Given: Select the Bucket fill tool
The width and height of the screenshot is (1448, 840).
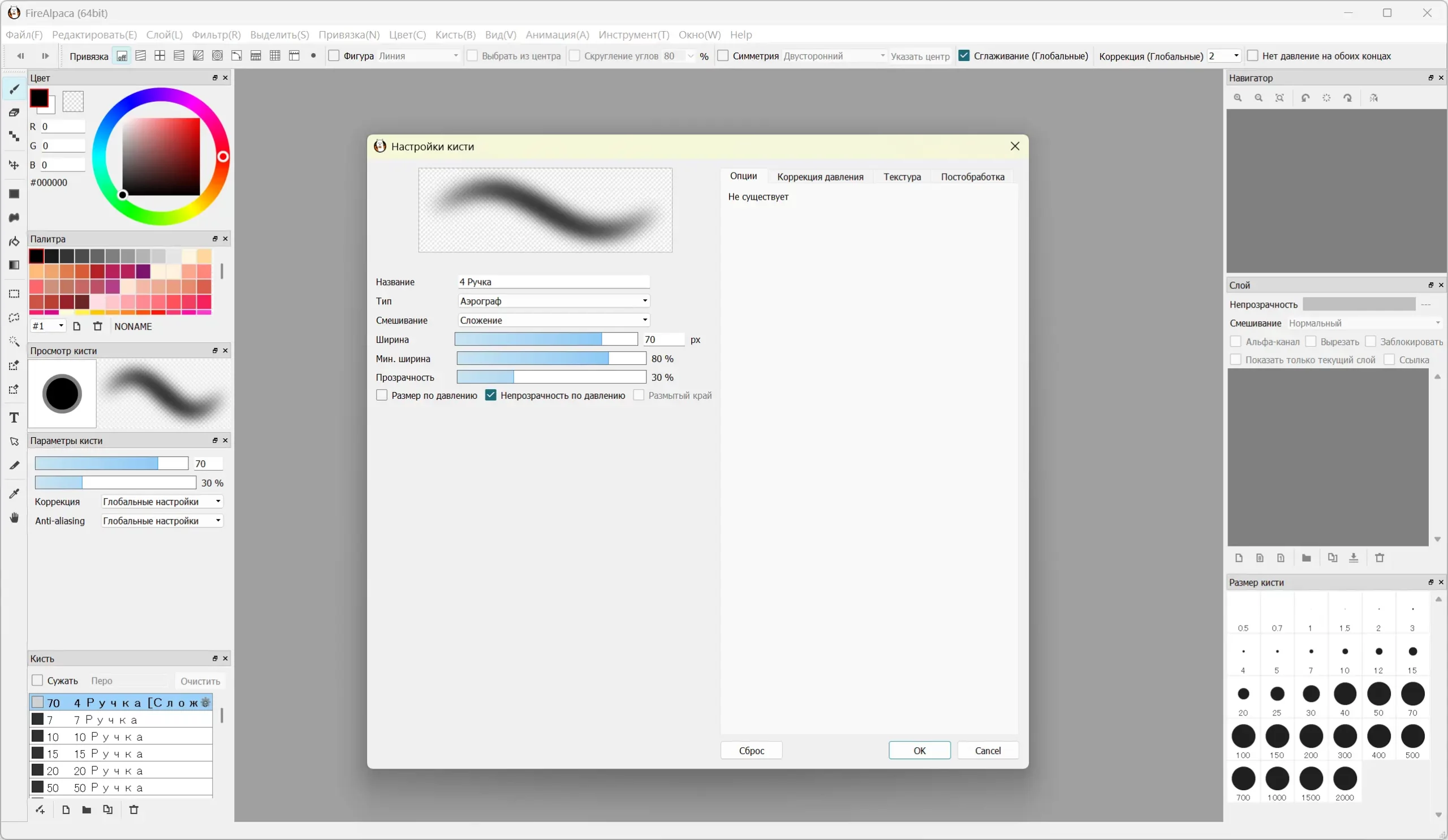Looking at the screenshot, I should pos(14,242).
